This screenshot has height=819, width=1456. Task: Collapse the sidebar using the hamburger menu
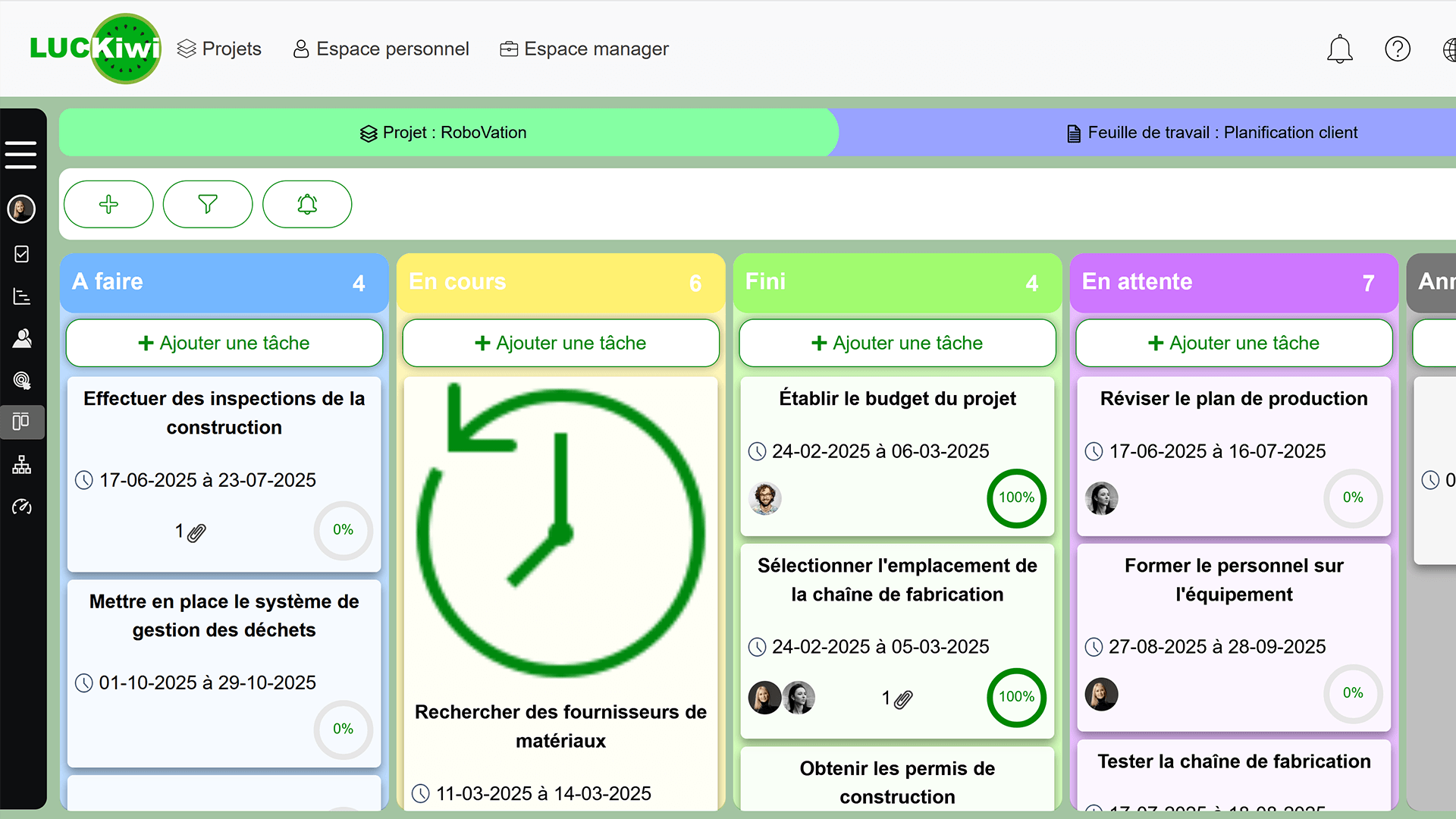coord(22,154)
